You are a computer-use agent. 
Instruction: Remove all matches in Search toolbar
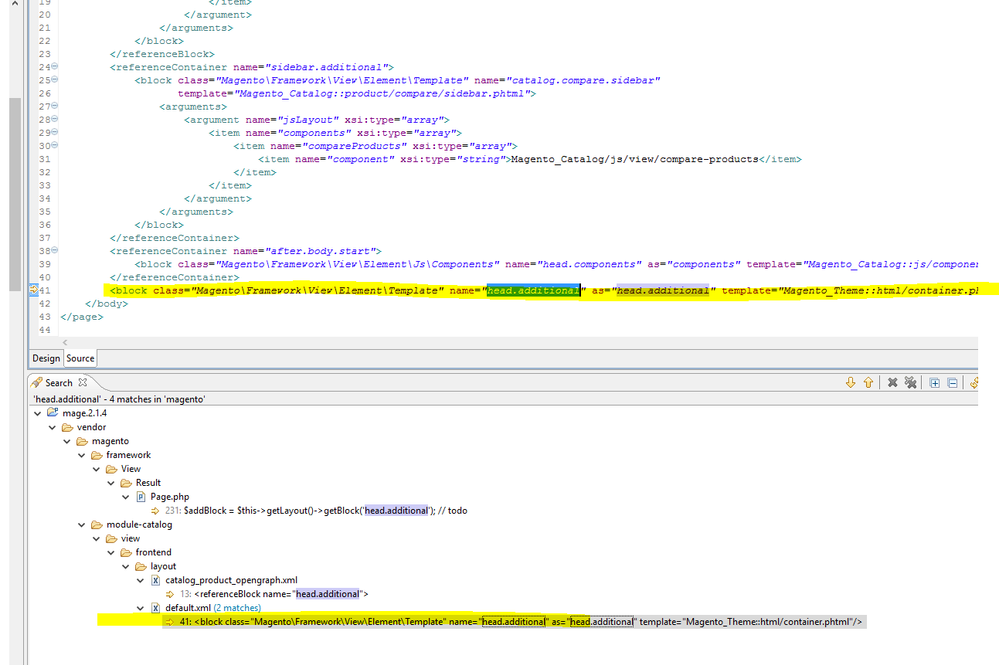click(910, 382)
